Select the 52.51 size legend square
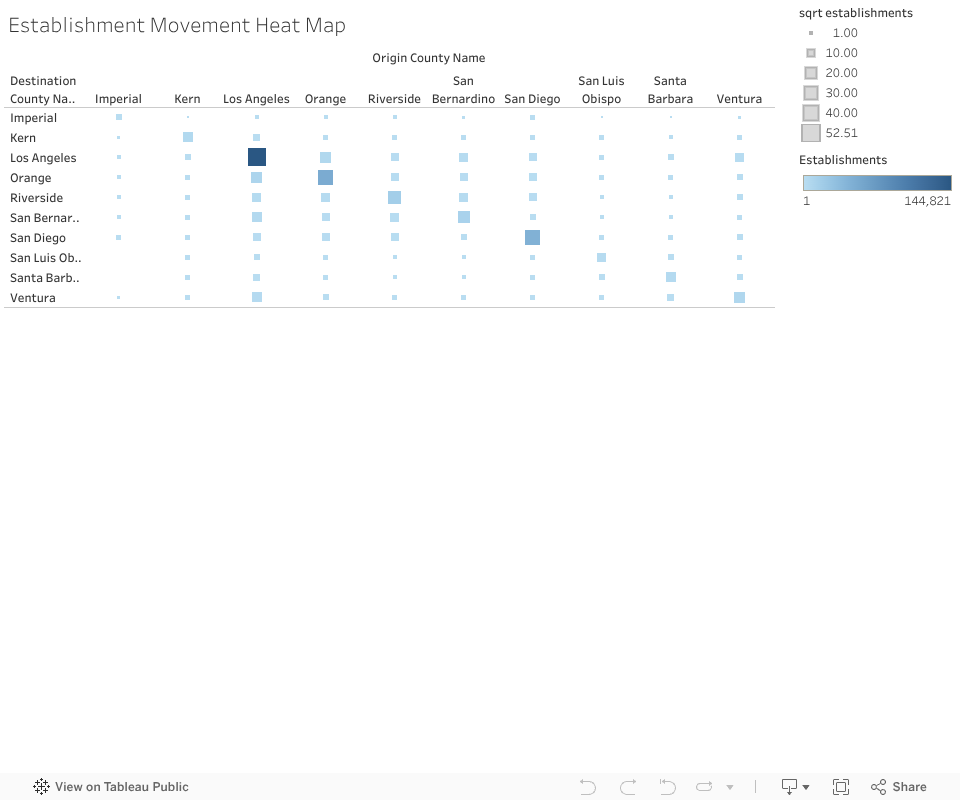Image resolution: width=960 pixels, height=800 pixels. click(x=811, y=133)
